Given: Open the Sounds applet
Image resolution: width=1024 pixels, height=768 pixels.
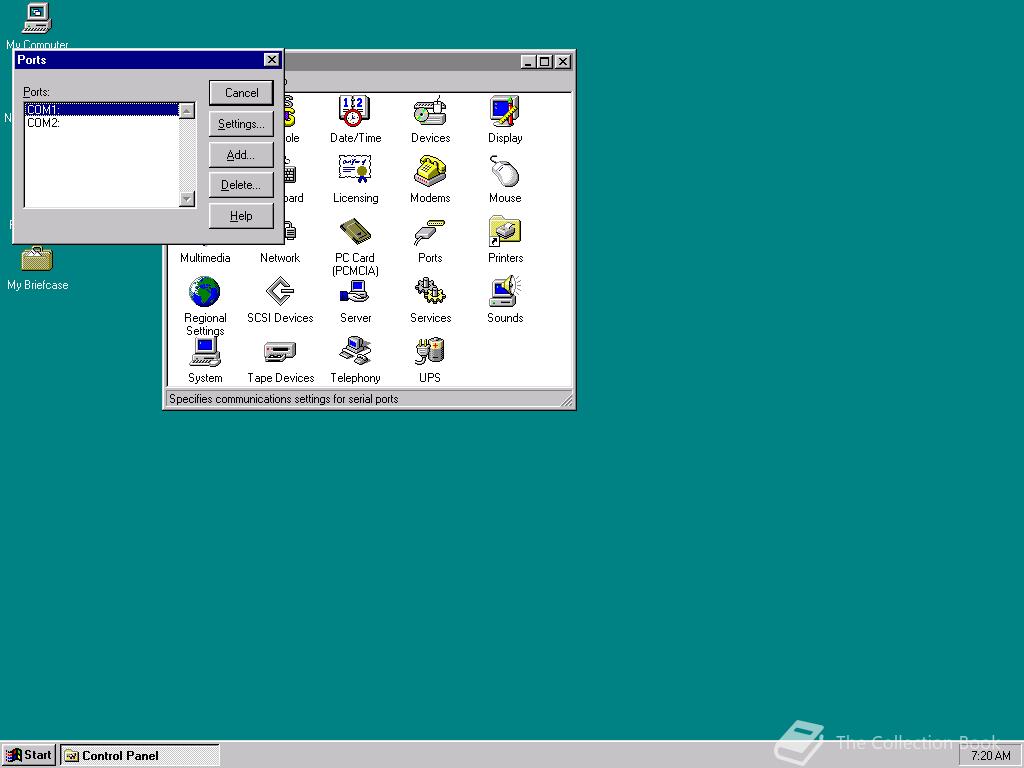Looking at the screenshot, I should [504, 292].
